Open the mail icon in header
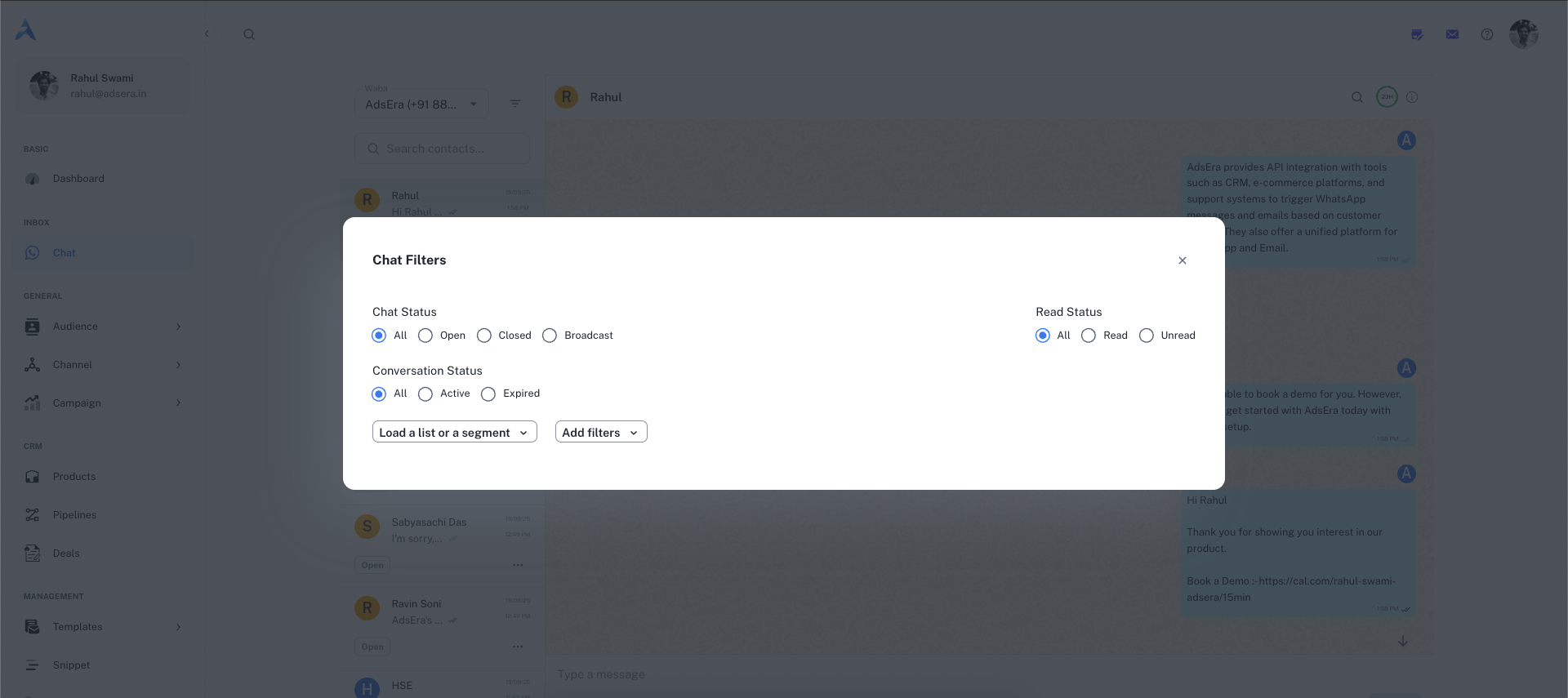 point(1452,34)
